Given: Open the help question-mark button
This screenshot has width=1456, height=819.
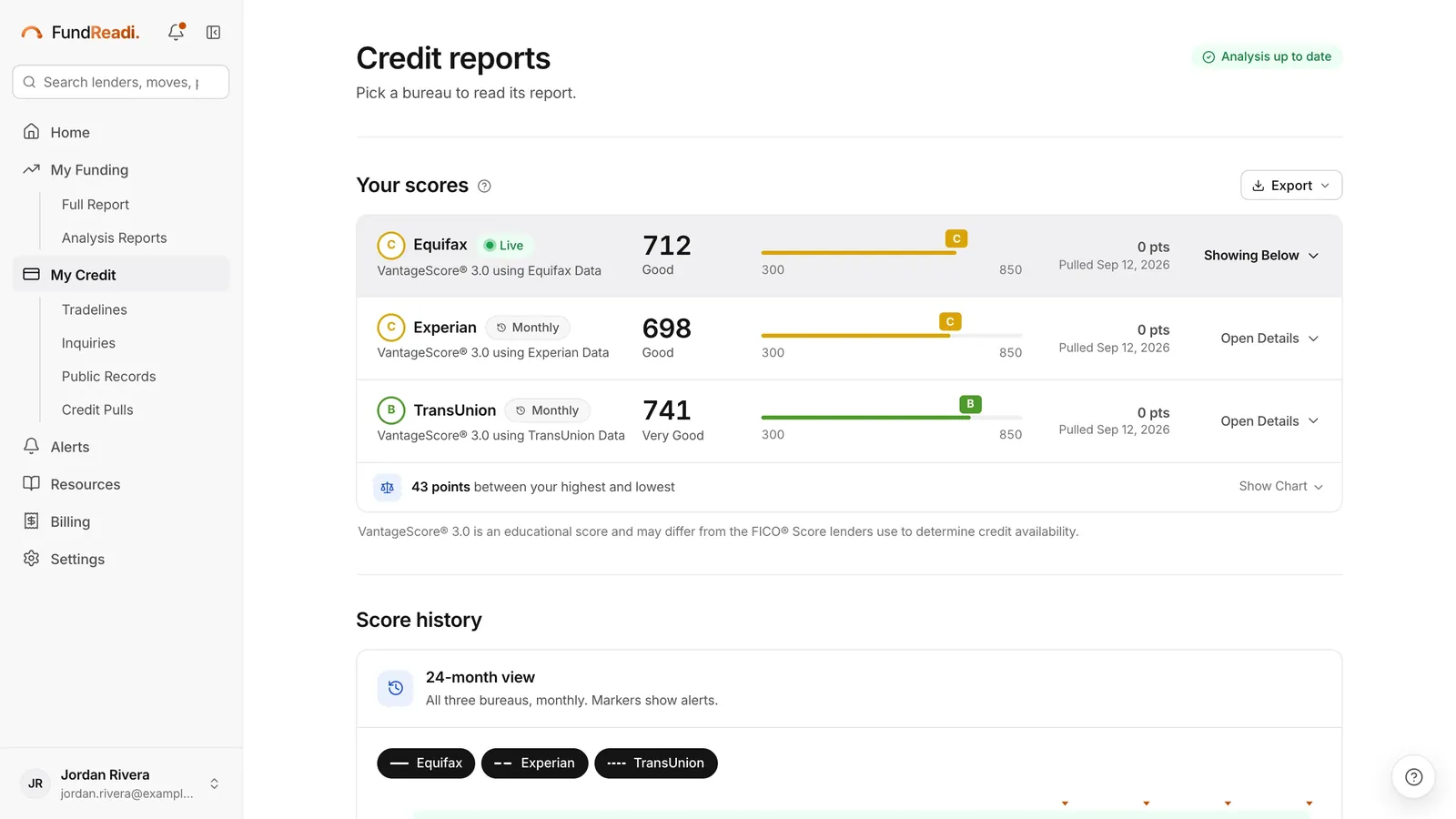Looking at the screenshot, I should pos(1413,776).
